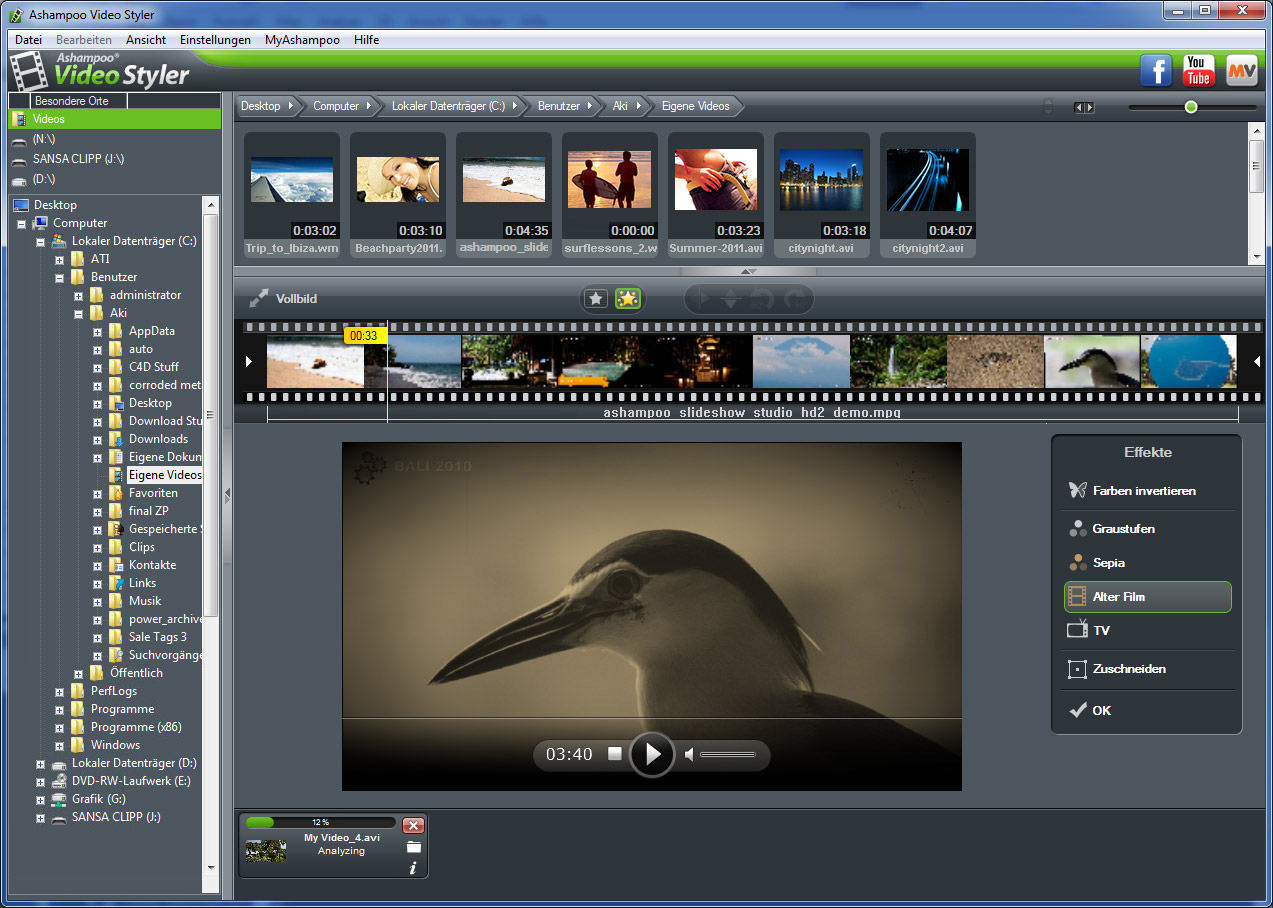Open the Hilfe menu
This screenshot has height=908, width=1273.
tap(366, 40)
